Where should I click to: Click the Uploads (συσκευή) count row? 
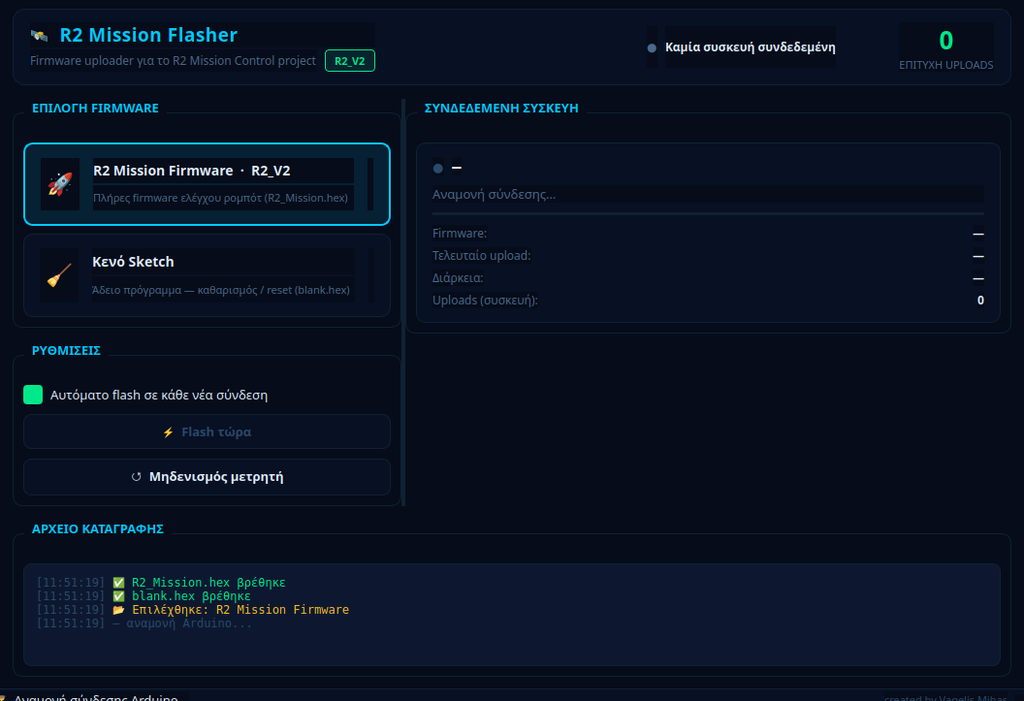pyautogui.click(x=708, y=301)
